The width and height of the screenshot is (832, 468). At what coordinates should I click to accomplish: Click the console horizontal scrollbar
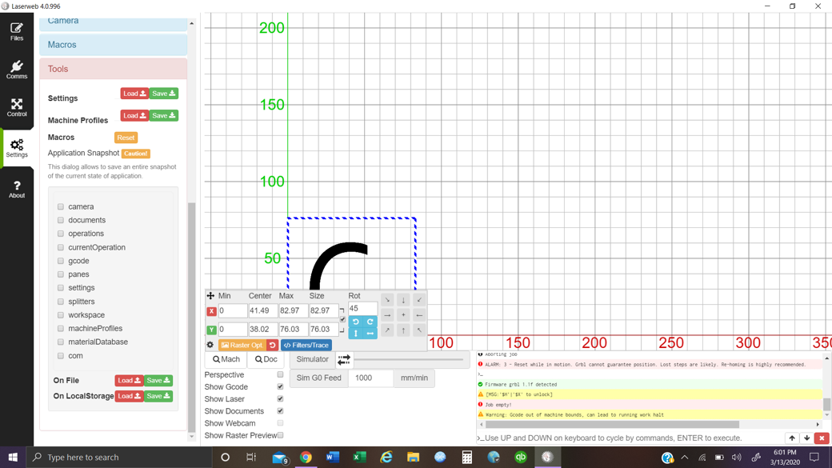(x=612, y=424)
